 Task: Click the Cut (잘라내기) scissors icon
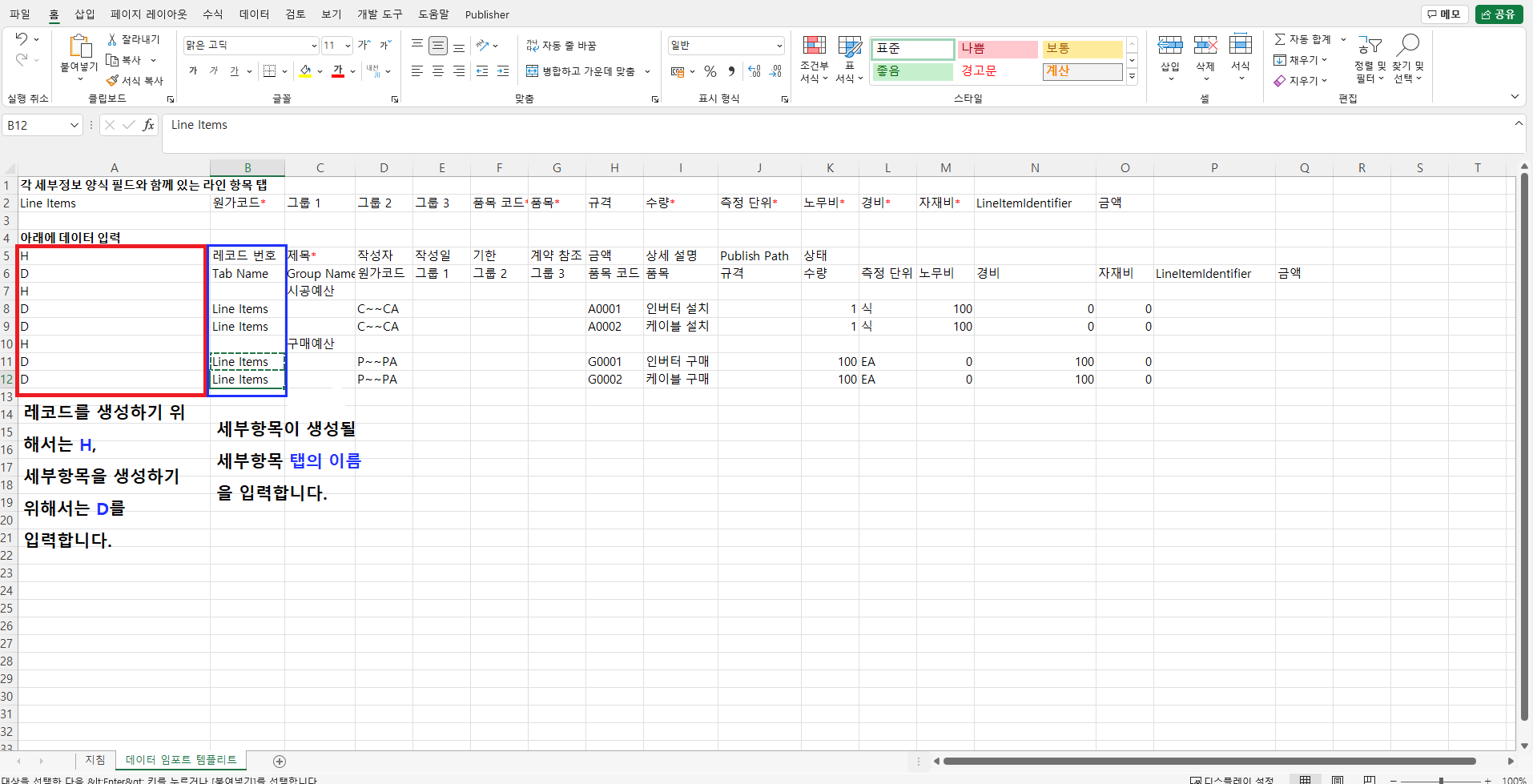coord(113,39)
